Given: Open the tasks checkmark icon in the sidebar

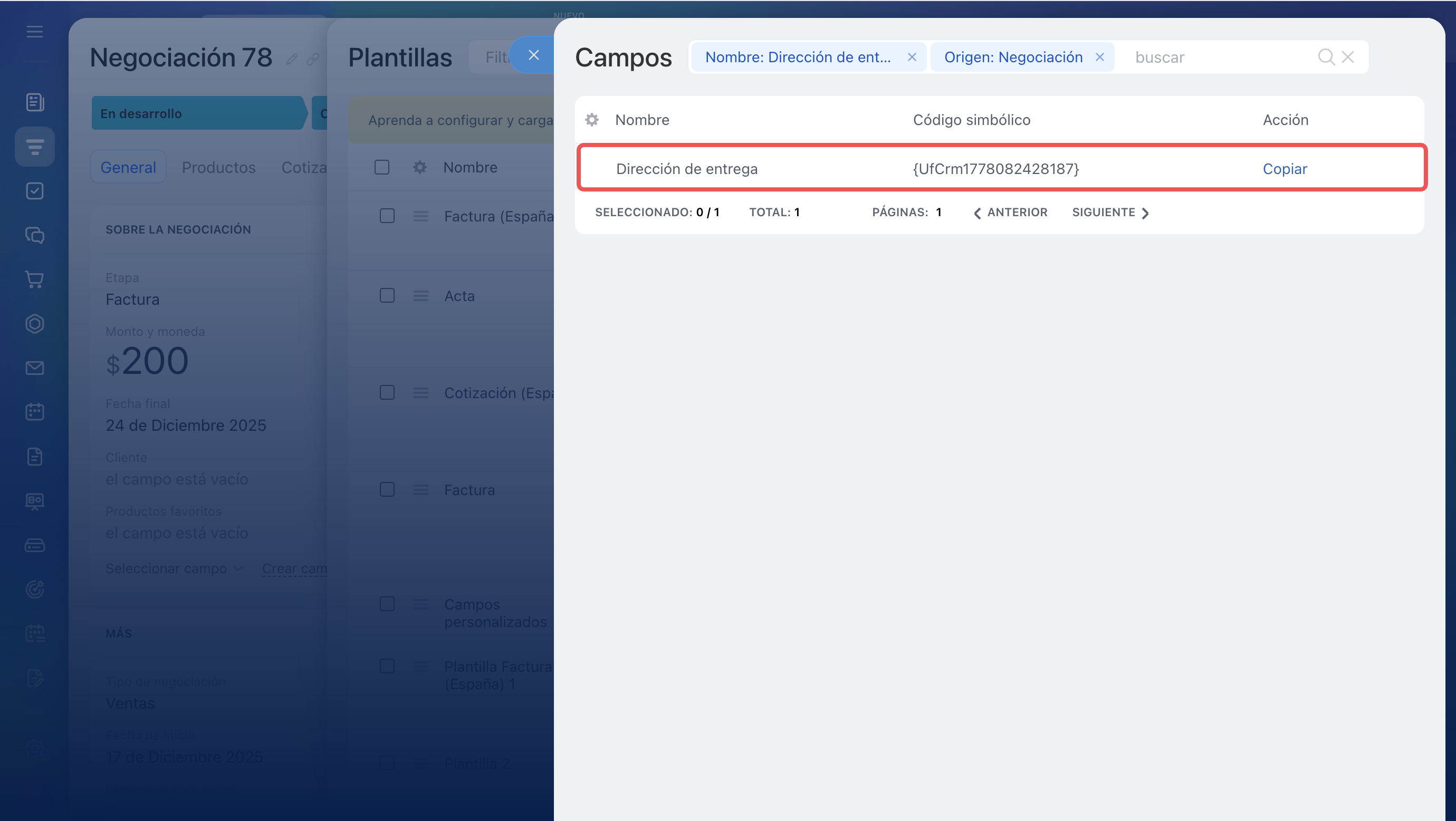Looking at the screenshot, I should [34, 191].
